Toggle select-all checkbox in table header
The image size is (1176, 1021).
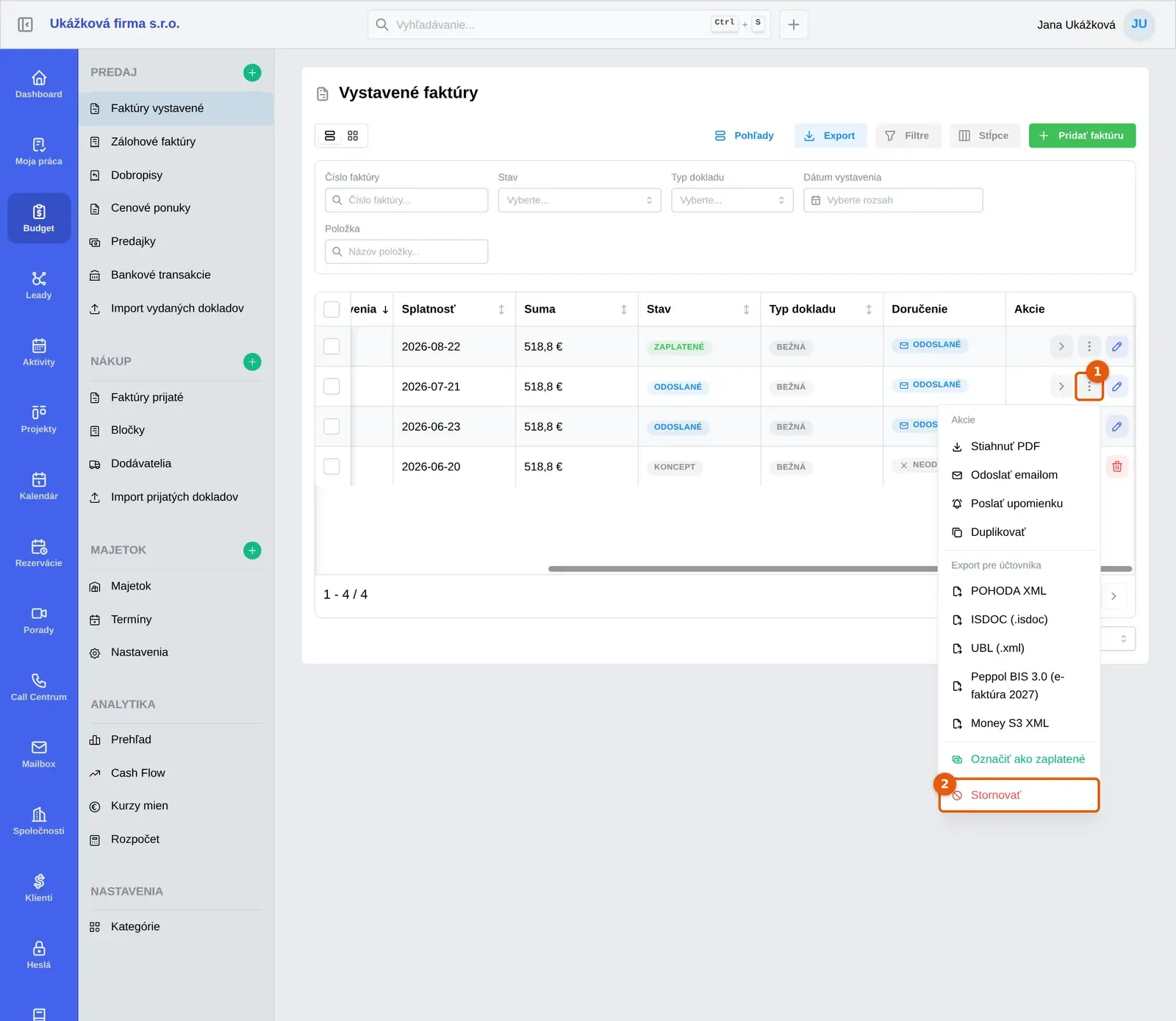[x=332, y=309]
